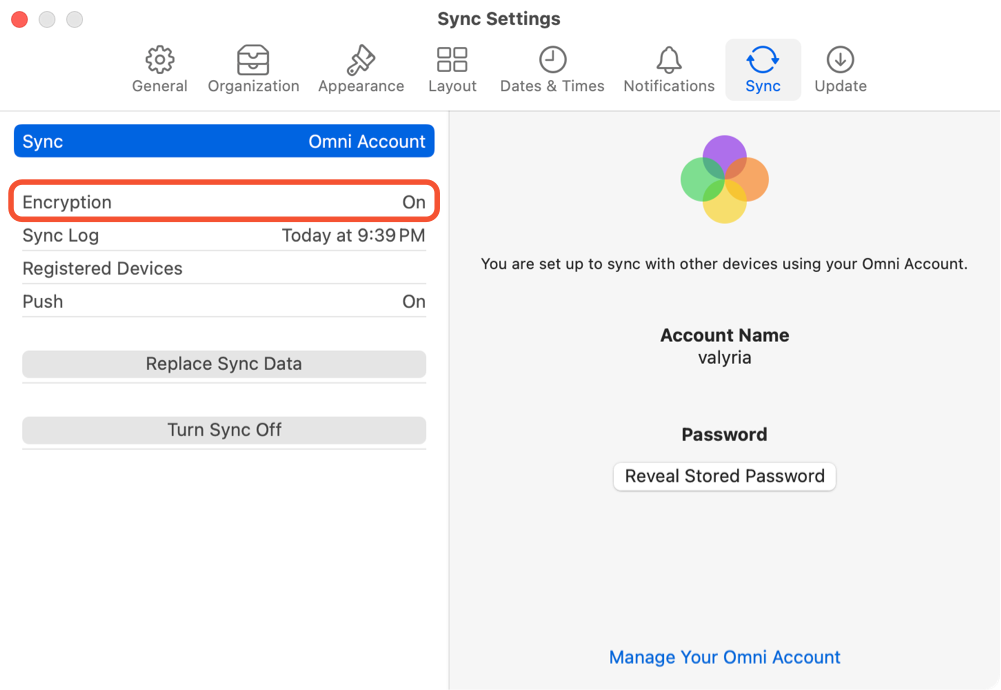
Task: Close the Sync Settings window
Action: click(x=20, y=20)
